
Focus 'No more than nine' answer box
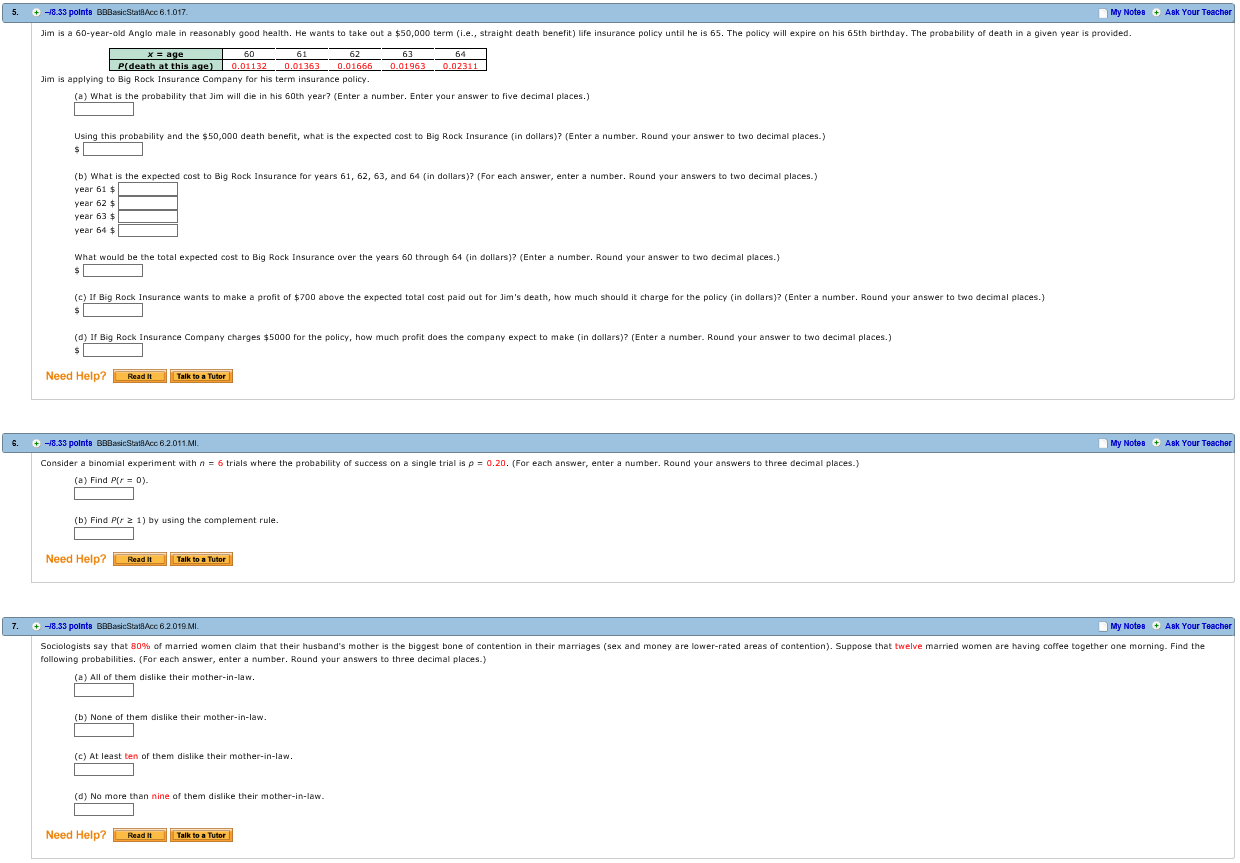[x=104, y=809]
